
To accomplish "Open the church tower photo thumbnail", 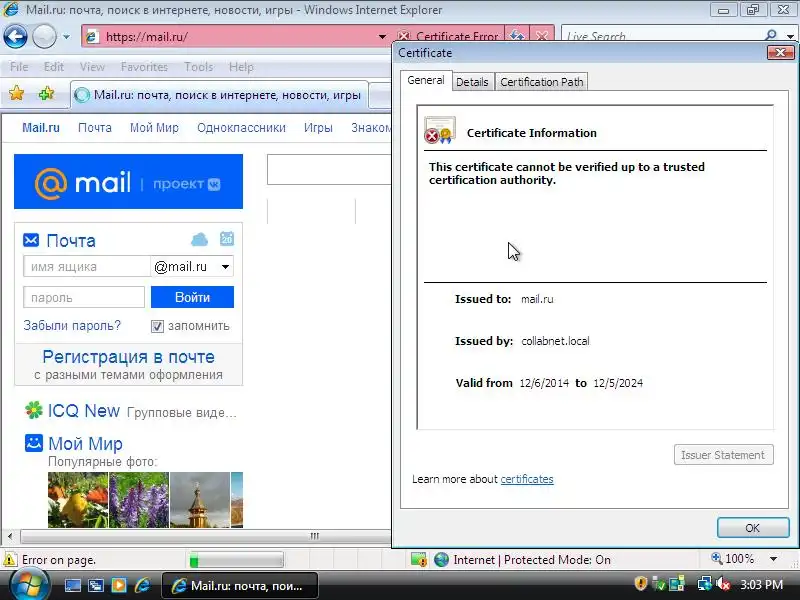I will (x=199, y=499).
